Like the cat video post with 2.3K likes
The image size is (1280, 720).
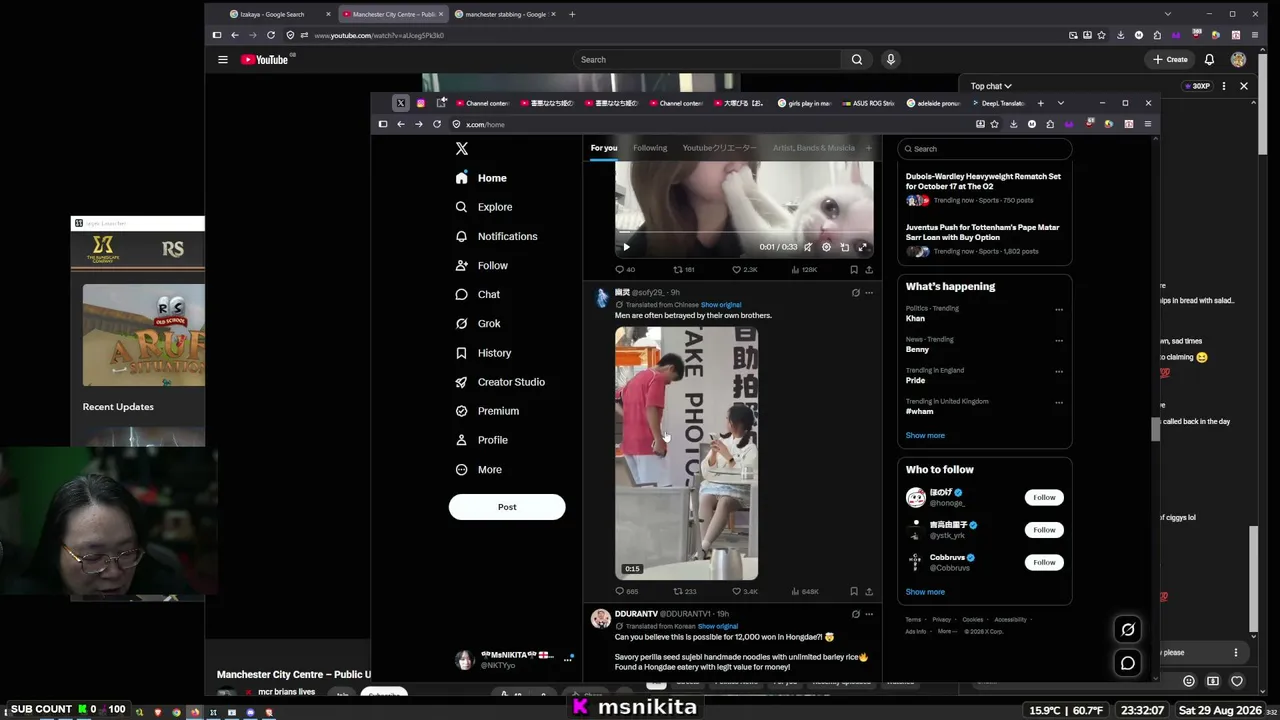pos(745,269)
